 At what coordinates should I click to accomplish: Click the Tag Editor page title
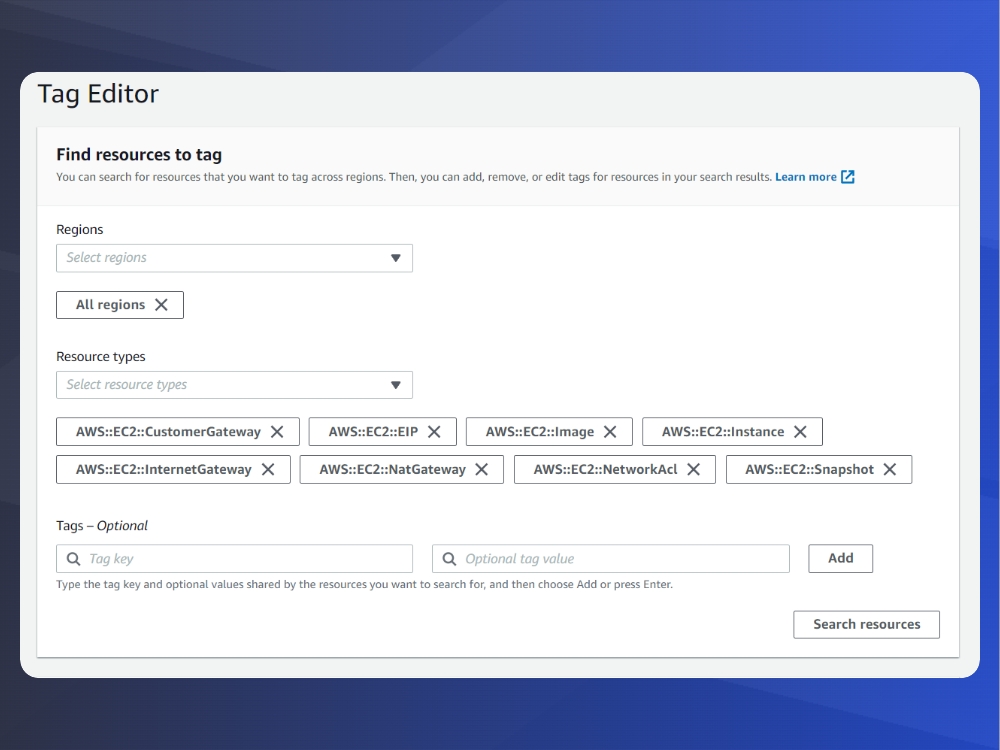click(x=98, y=94)
